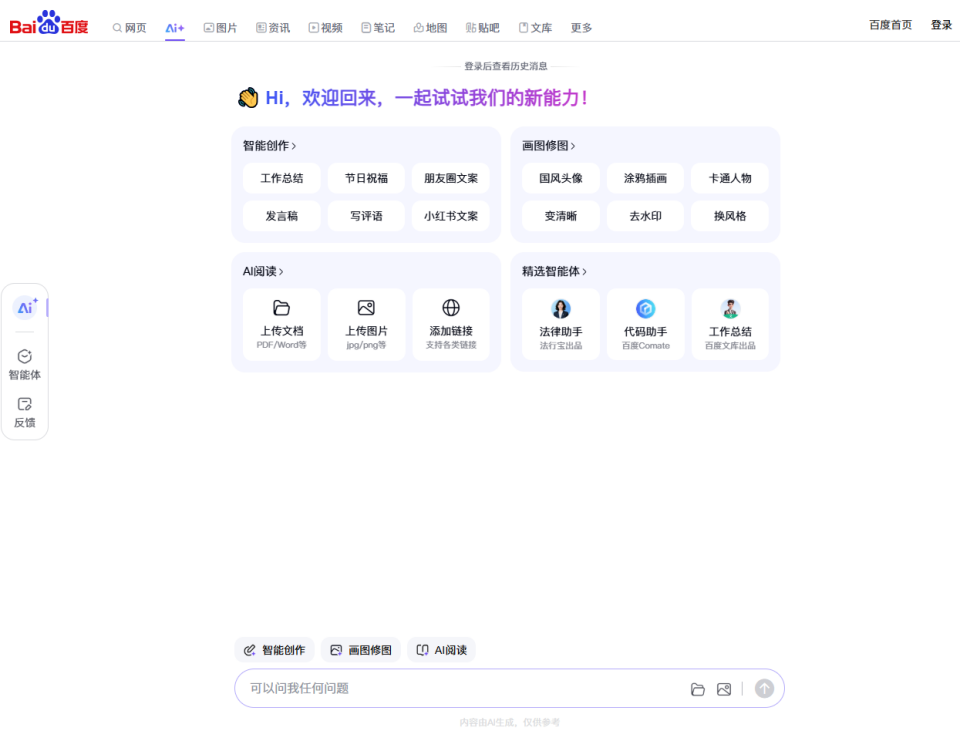Choose the 小红书文案 prompt
960x731 pixels.
tap(451, 216)
